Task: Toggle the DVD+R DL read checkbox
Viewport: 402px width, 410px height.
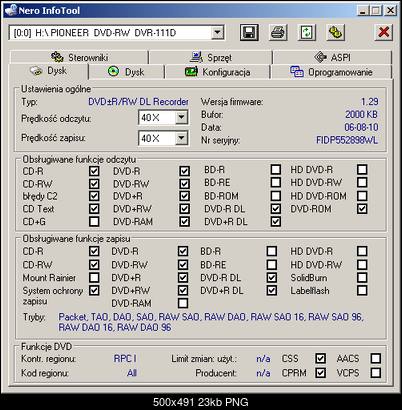Action: click(x=276, y=222)
